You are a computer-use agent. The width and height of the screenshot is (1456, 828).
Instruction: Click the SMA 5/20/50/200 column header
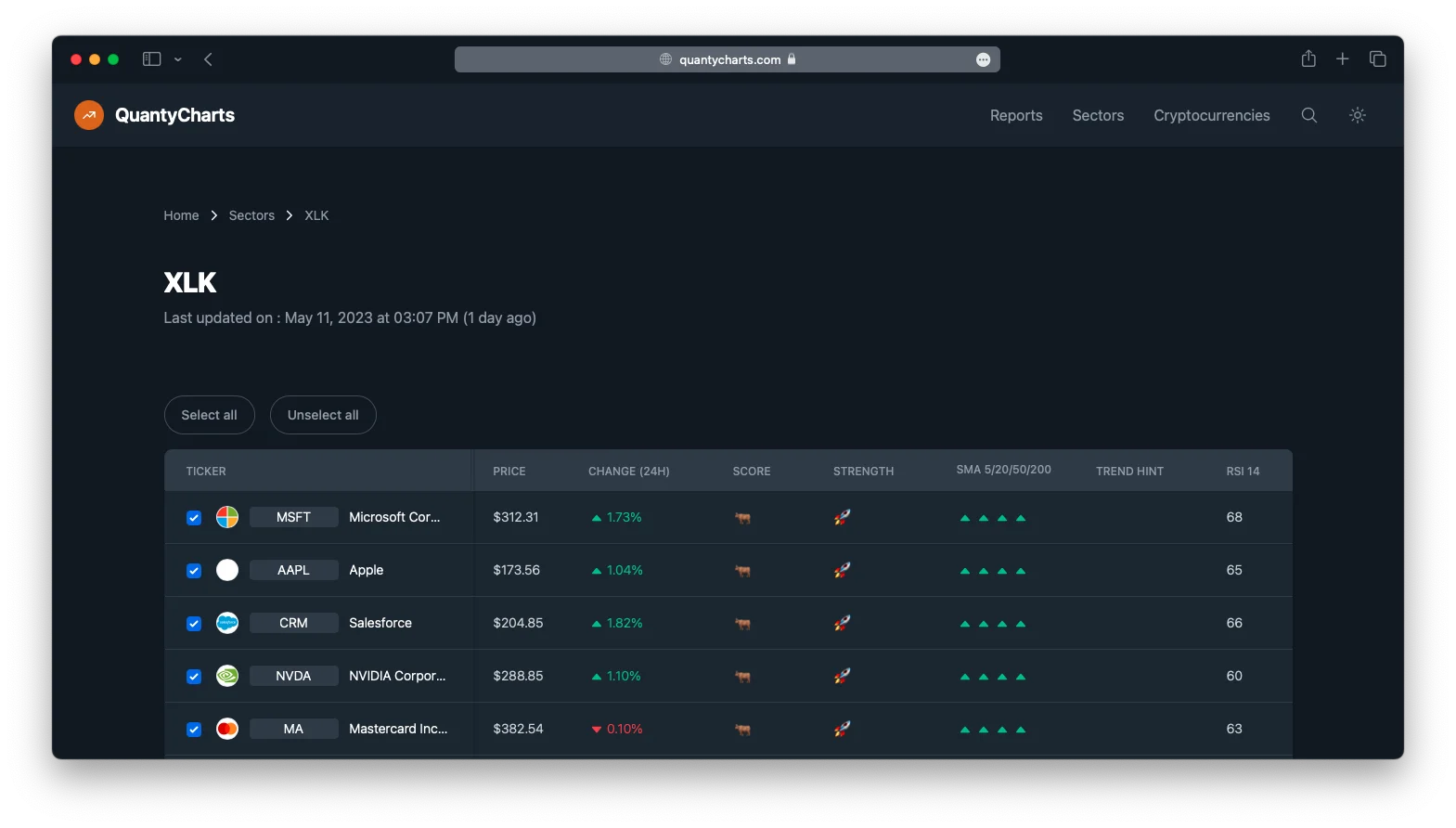[x=1004, y=470]
